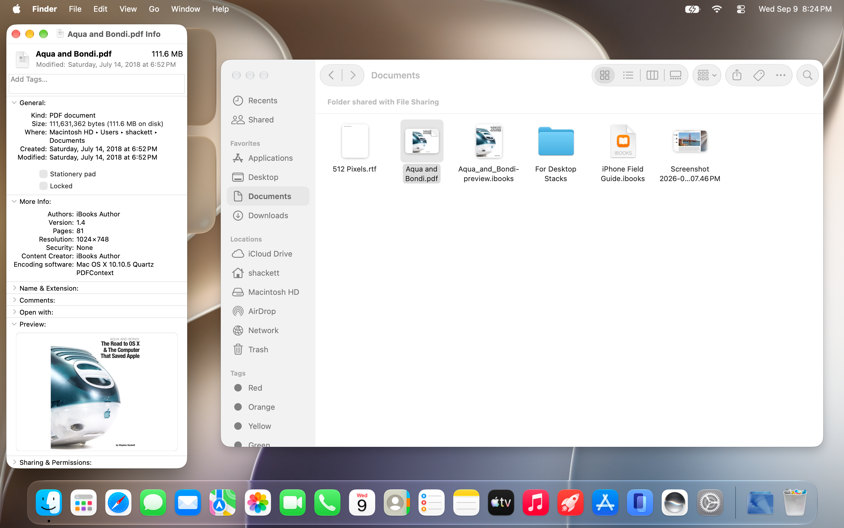Screen dimensions: 844x528
Task: Go back in Finder window
Action: 331,75
